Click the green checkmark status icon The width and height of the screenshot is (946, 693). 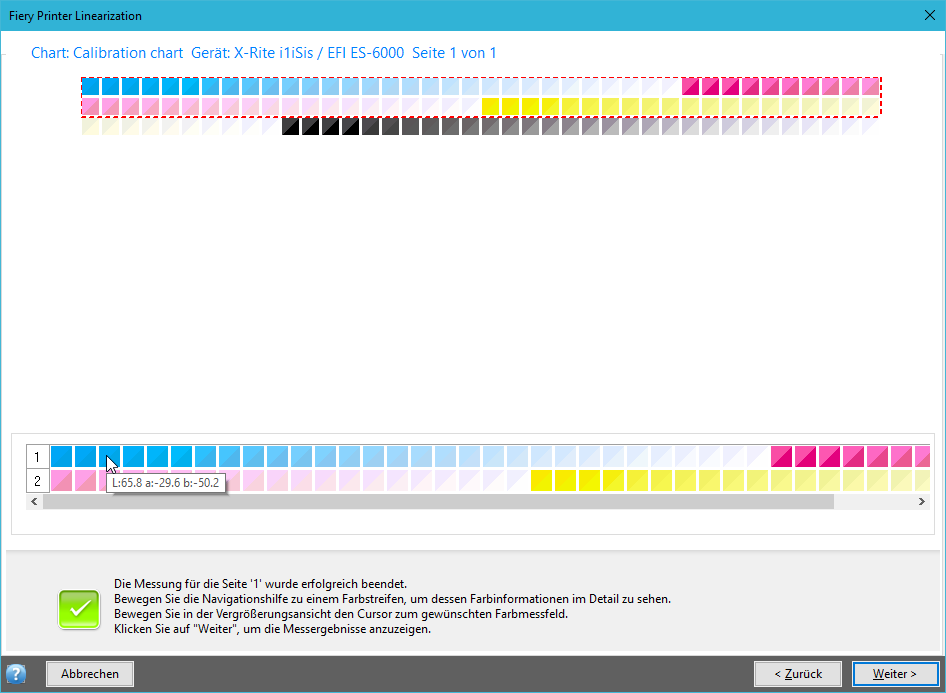coord(79,609)
